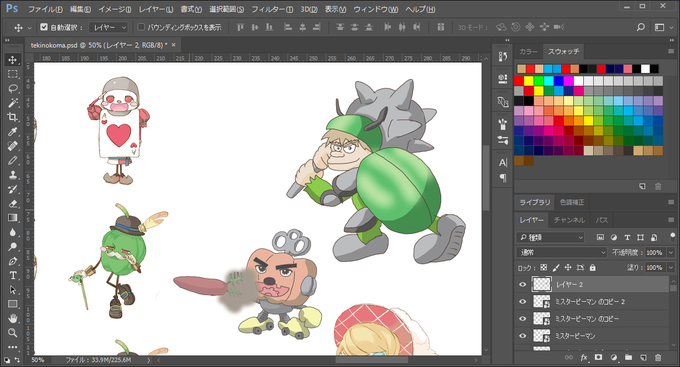Pick the yellow swatch in top row
Image resolution: width=680 pixels, height=367 pixels.
click(x=529, y=81)
